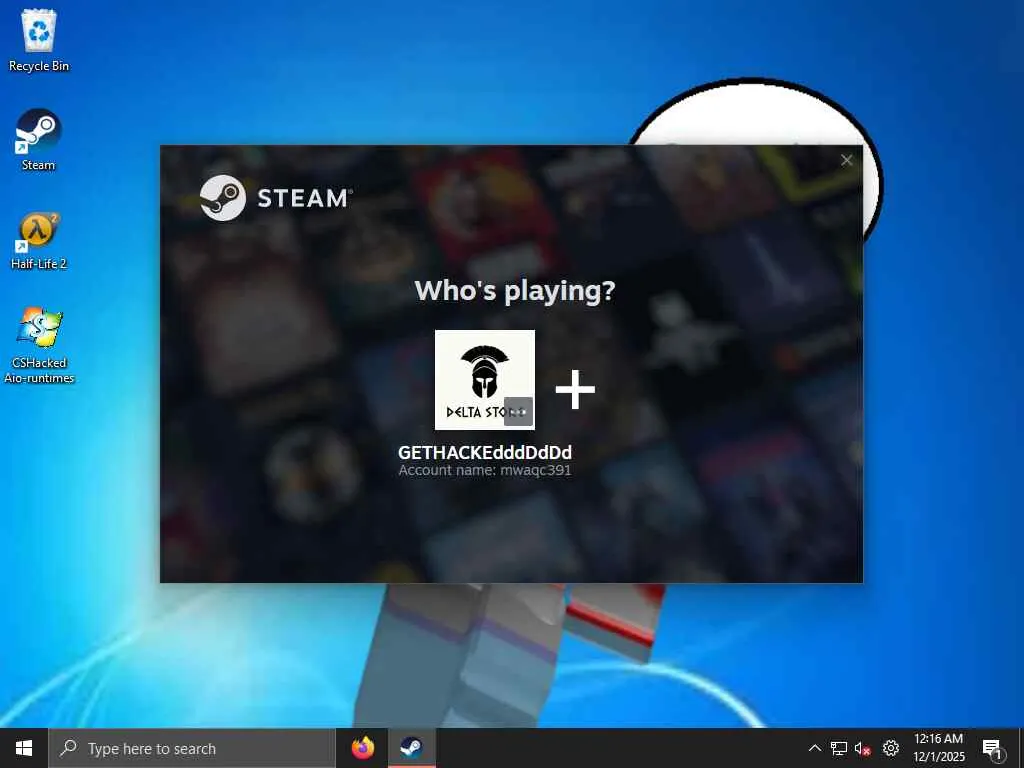
Task: Click the account name mwaqc391 text
Action: [485, 470]
